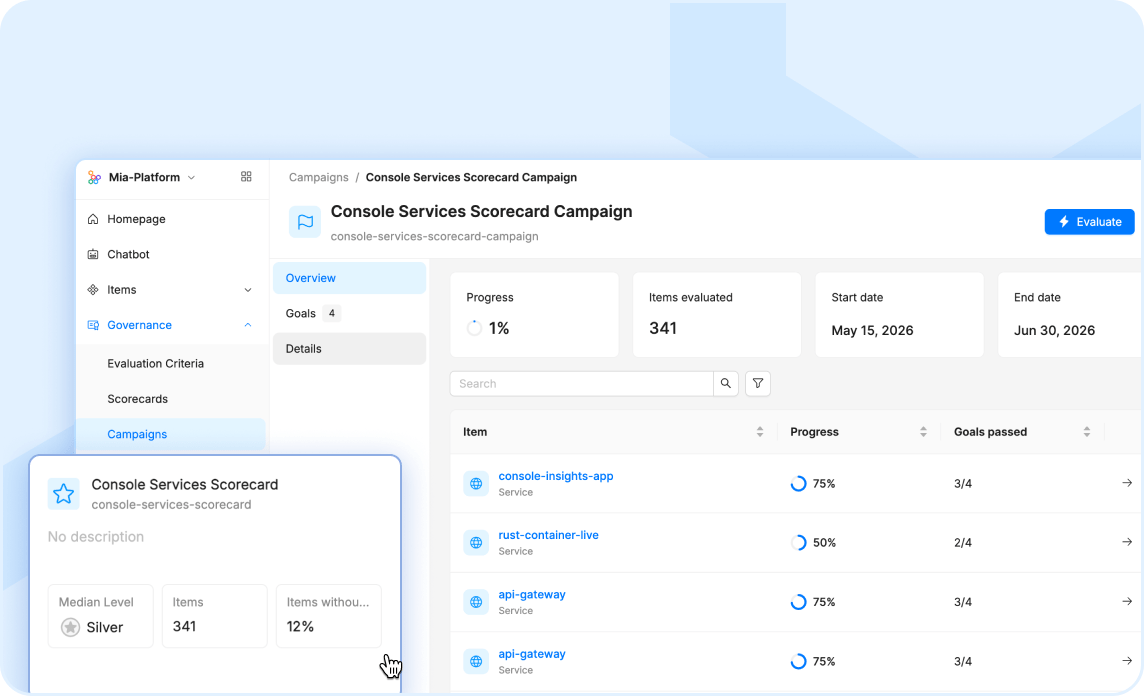Open rust-container-live row arrow
This screenshot has width=1144, height=696.
coord(1126,542)
